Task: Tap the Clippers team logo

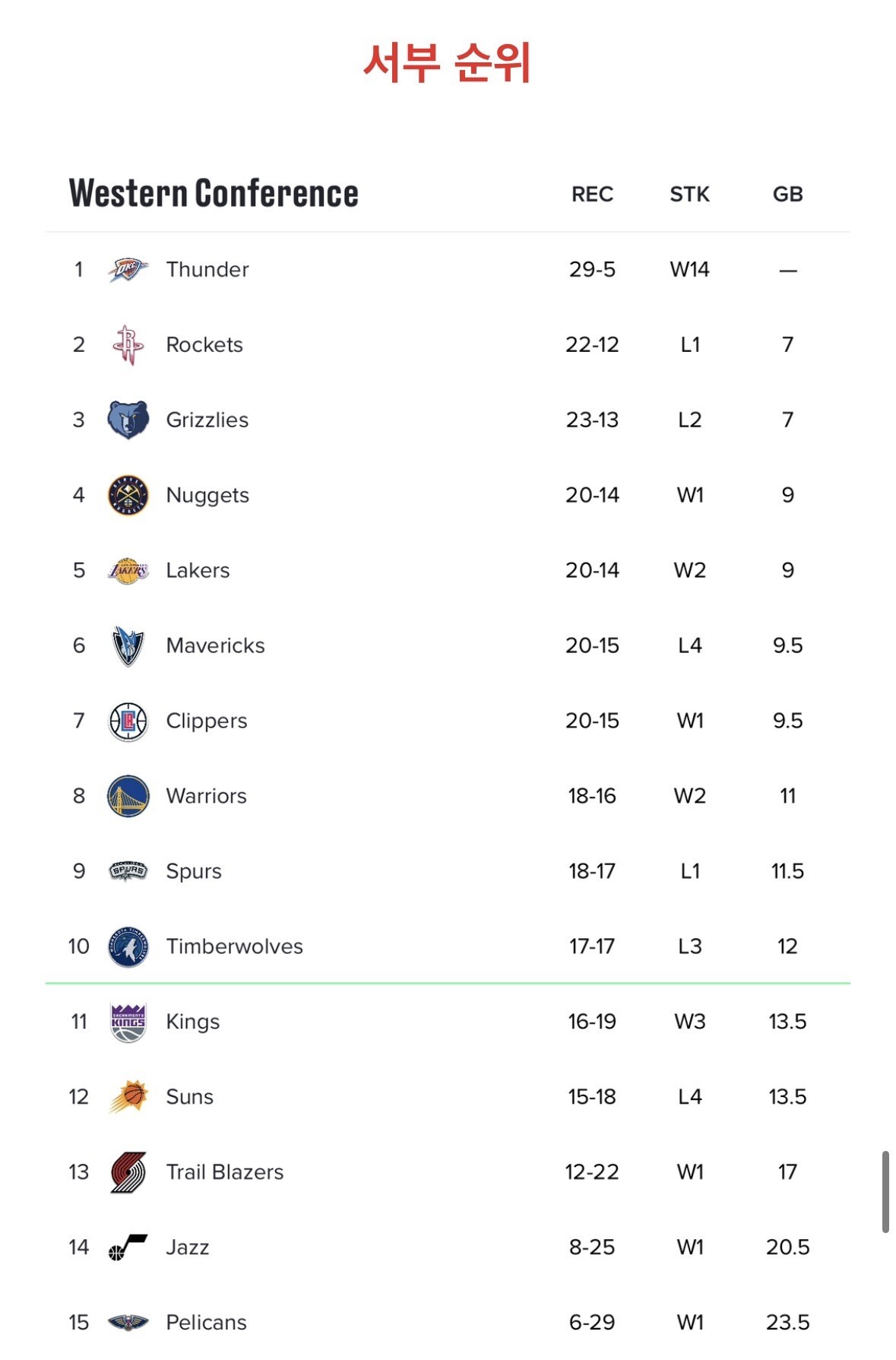Action: 128,721
